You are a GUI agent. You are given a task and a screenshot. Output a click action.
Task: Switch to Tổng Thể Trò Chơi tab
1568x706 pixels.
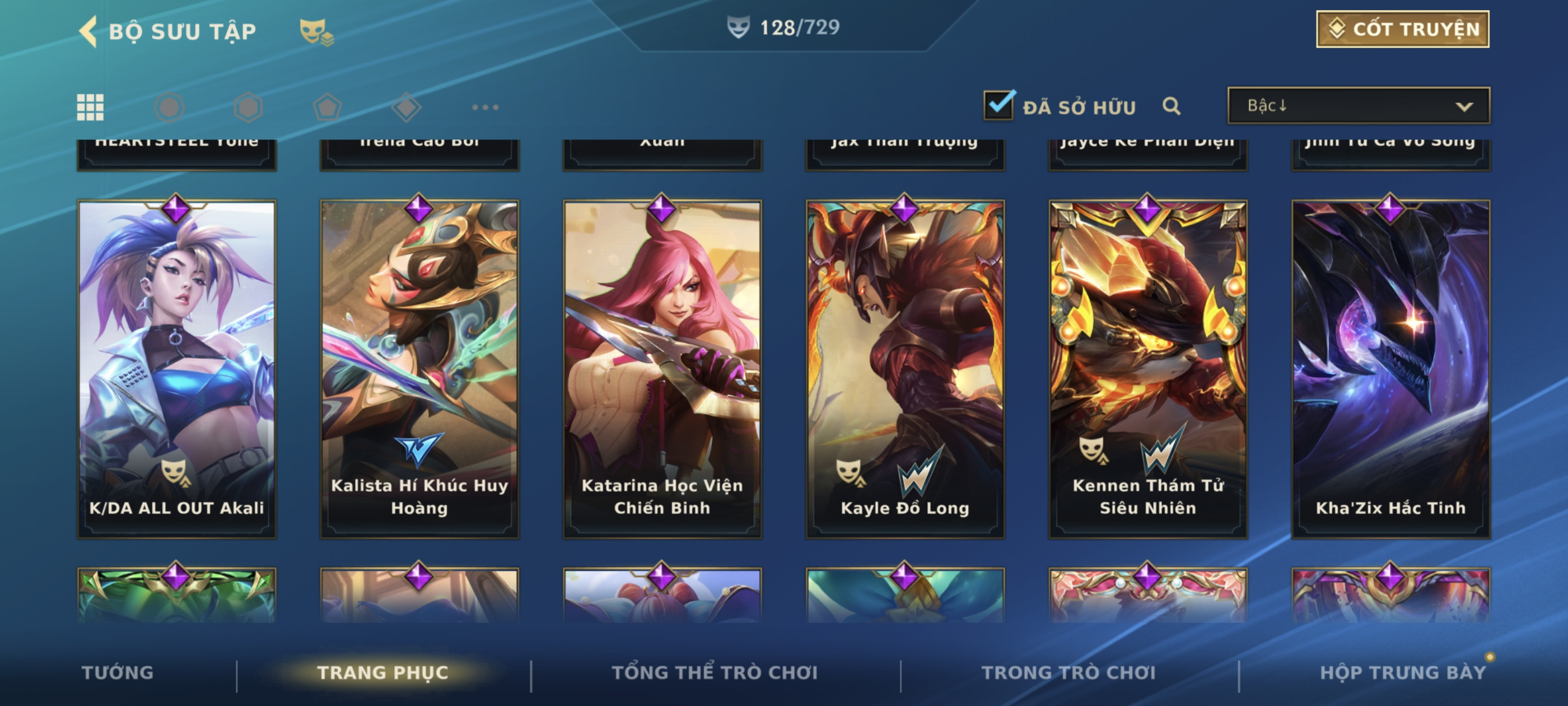point(715,672)
